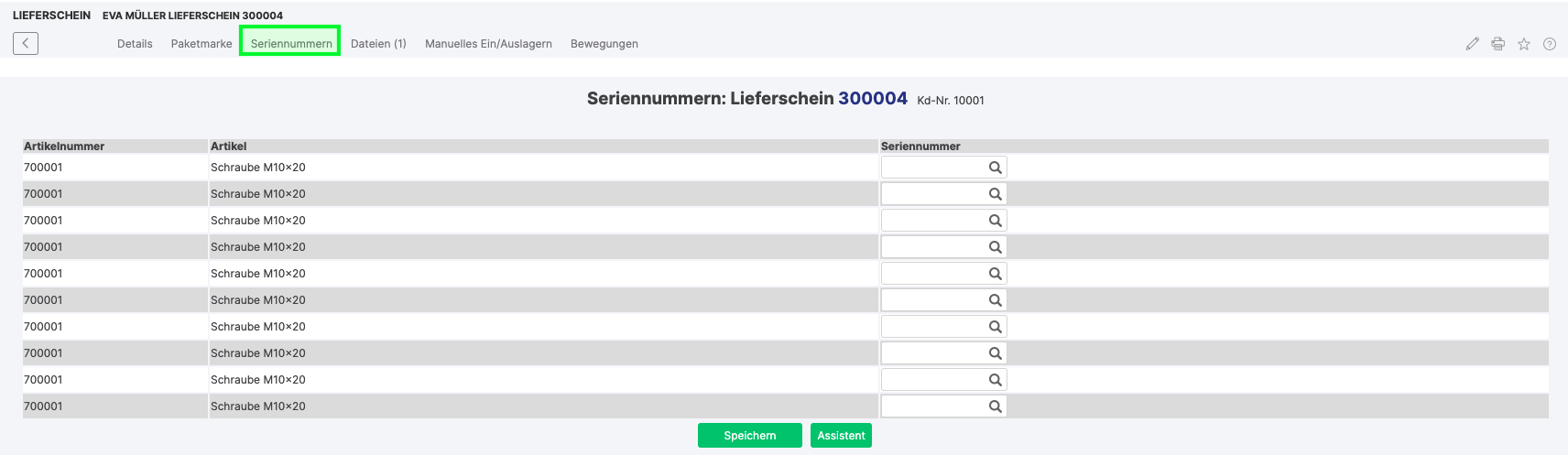Click the printer icon
Screen dimensions: 1568x455
[1497, 44]
